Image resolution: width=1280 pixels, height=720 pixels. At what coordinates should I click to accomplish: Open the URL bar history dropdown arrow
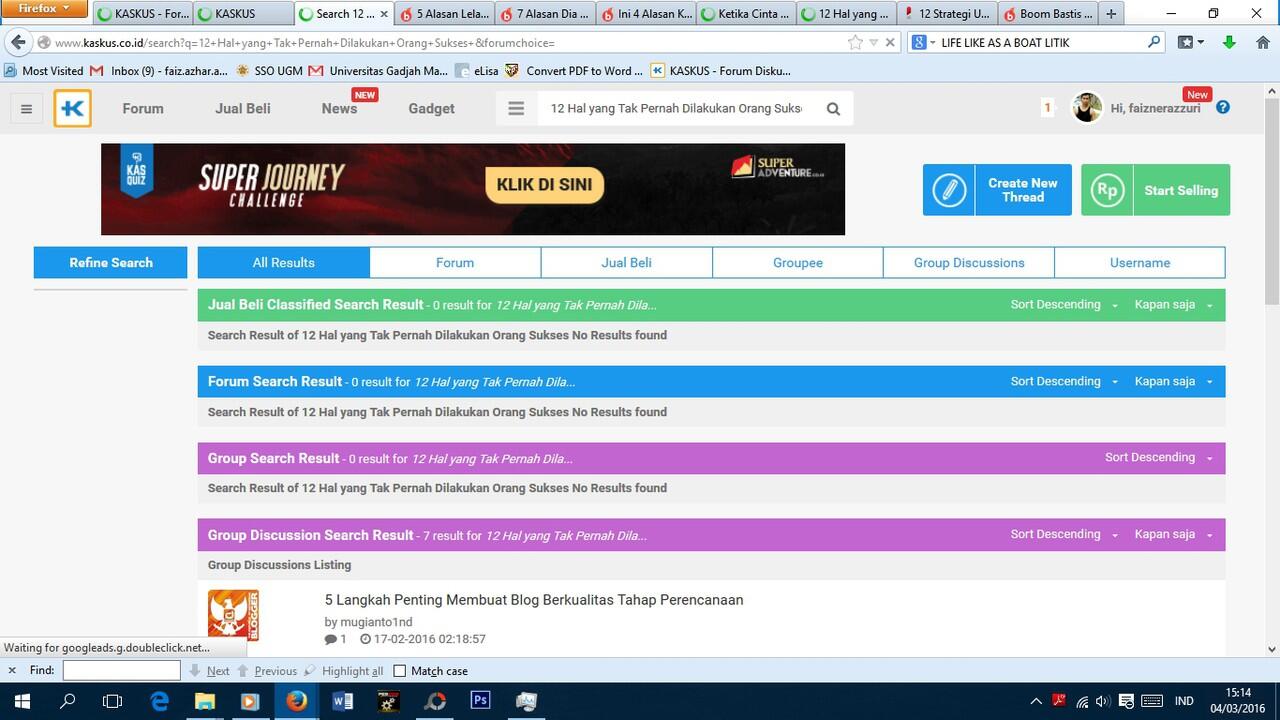(874, 42)
